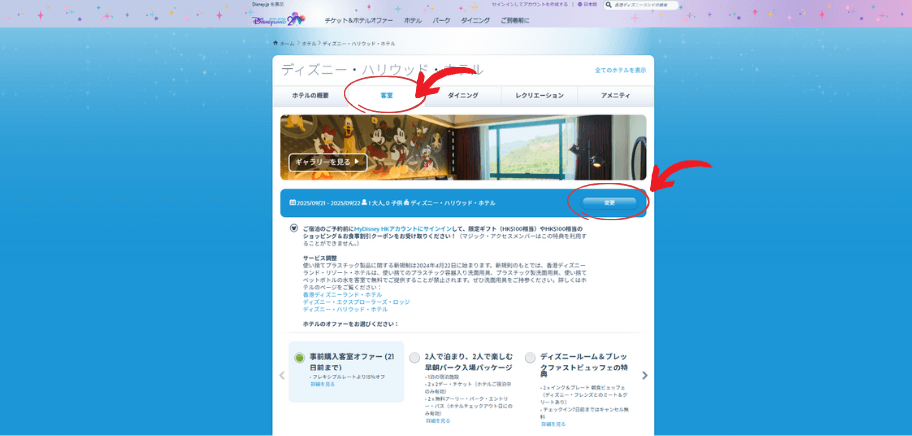Screen dimensions: 912x436
Task: Click the search magnifier icon
Action: 609,5
